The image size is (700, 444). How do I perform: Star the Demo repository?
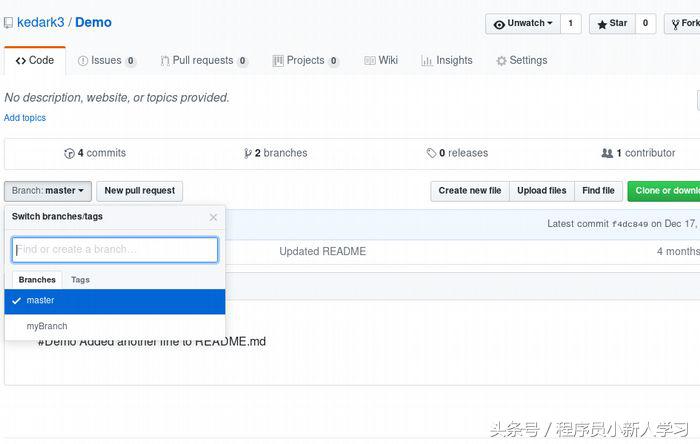(612, 24)
